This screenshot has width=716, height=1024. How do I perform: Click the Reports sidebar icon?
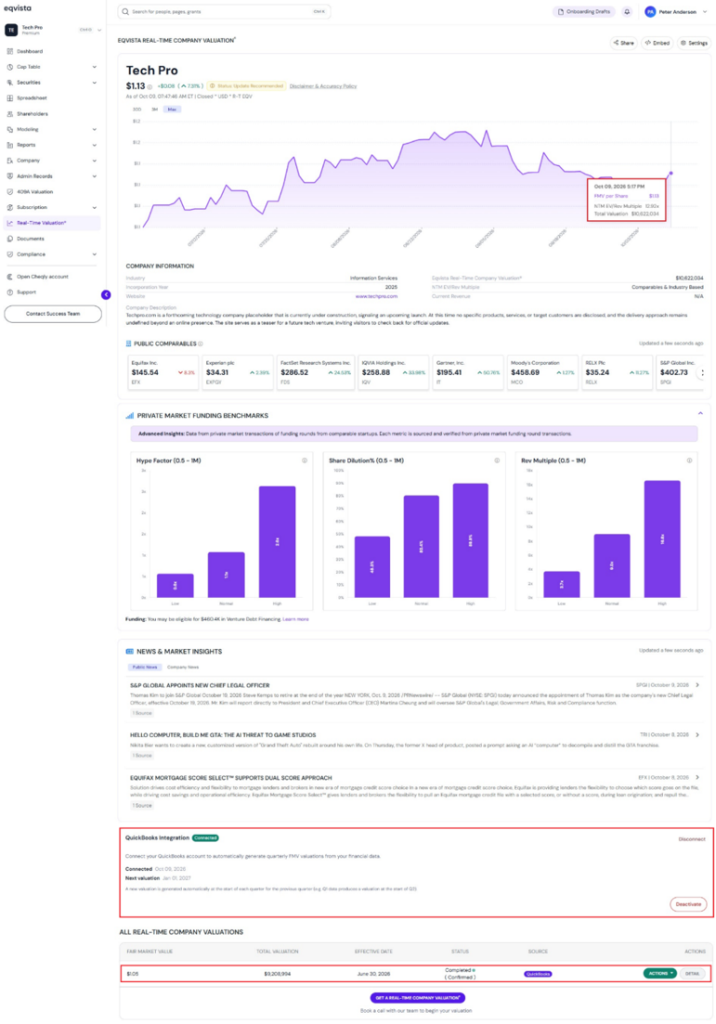tap(10, 145)
